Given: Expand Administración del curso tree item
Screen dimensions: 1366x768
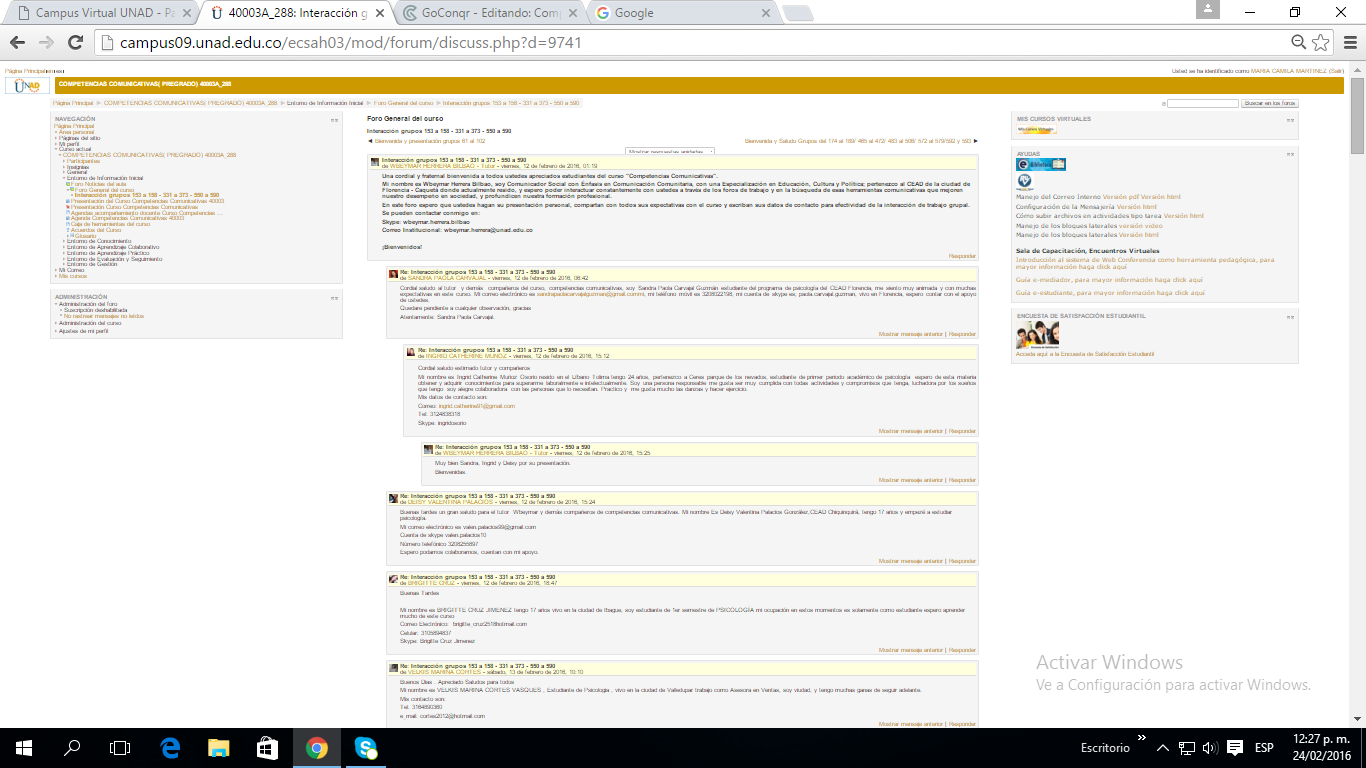Looking at the screenshot, I should point(89,323).
